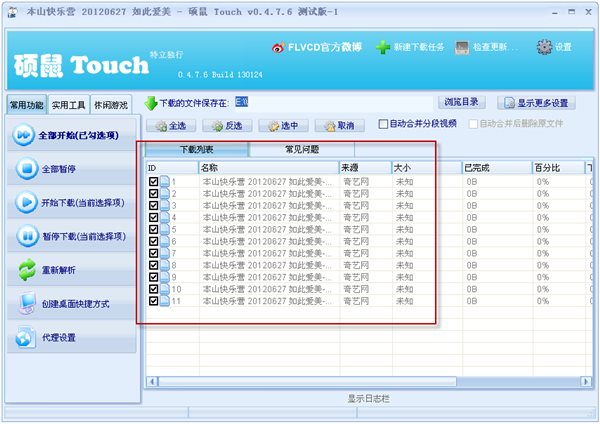Click the 全选 button
The width and height of the screenshot is (600, 424).
(171, 126)
